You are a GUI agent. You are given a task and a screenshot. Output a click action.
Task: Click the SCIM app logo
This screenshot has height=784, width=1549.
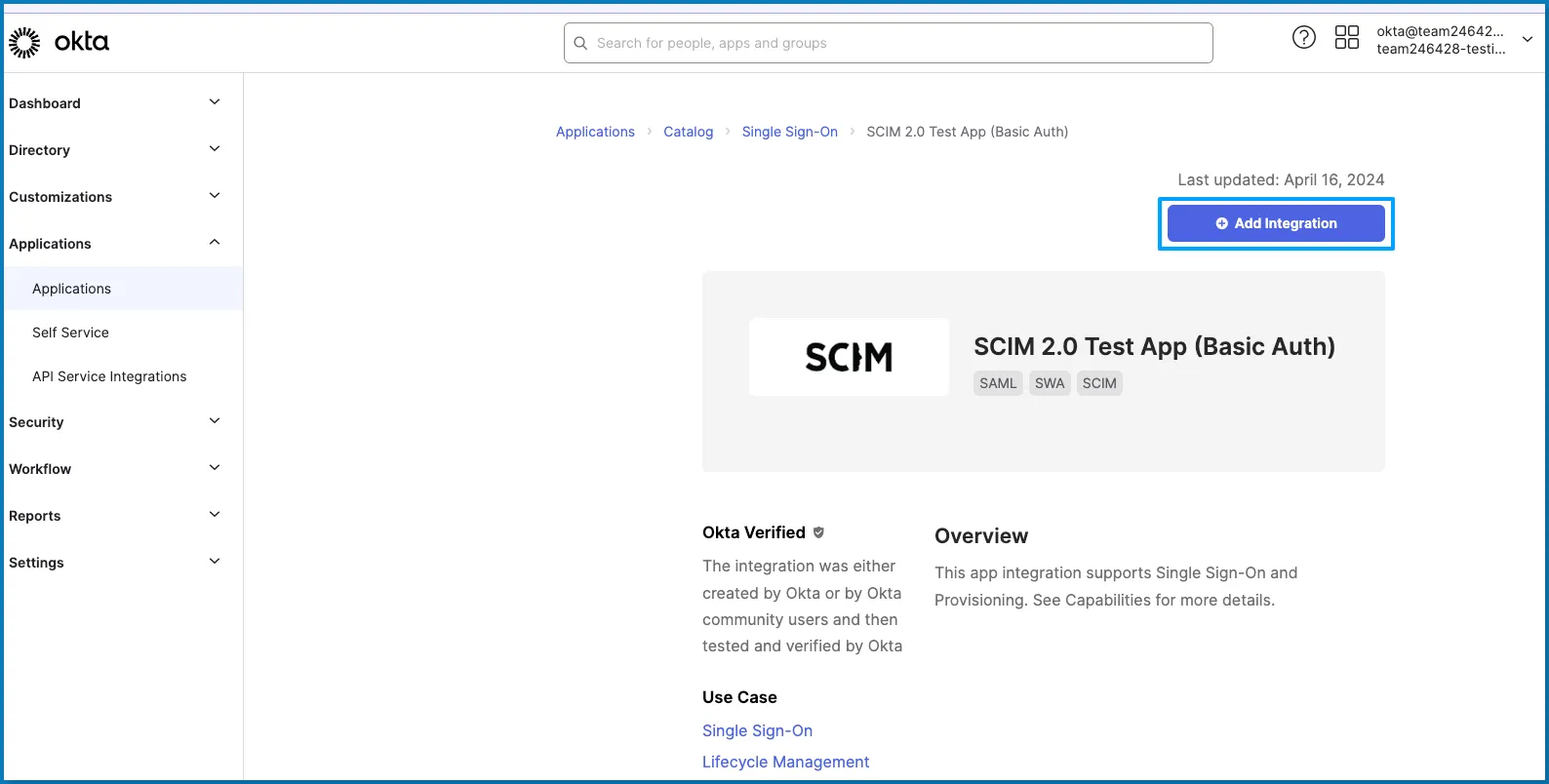(x=849, y=357)
